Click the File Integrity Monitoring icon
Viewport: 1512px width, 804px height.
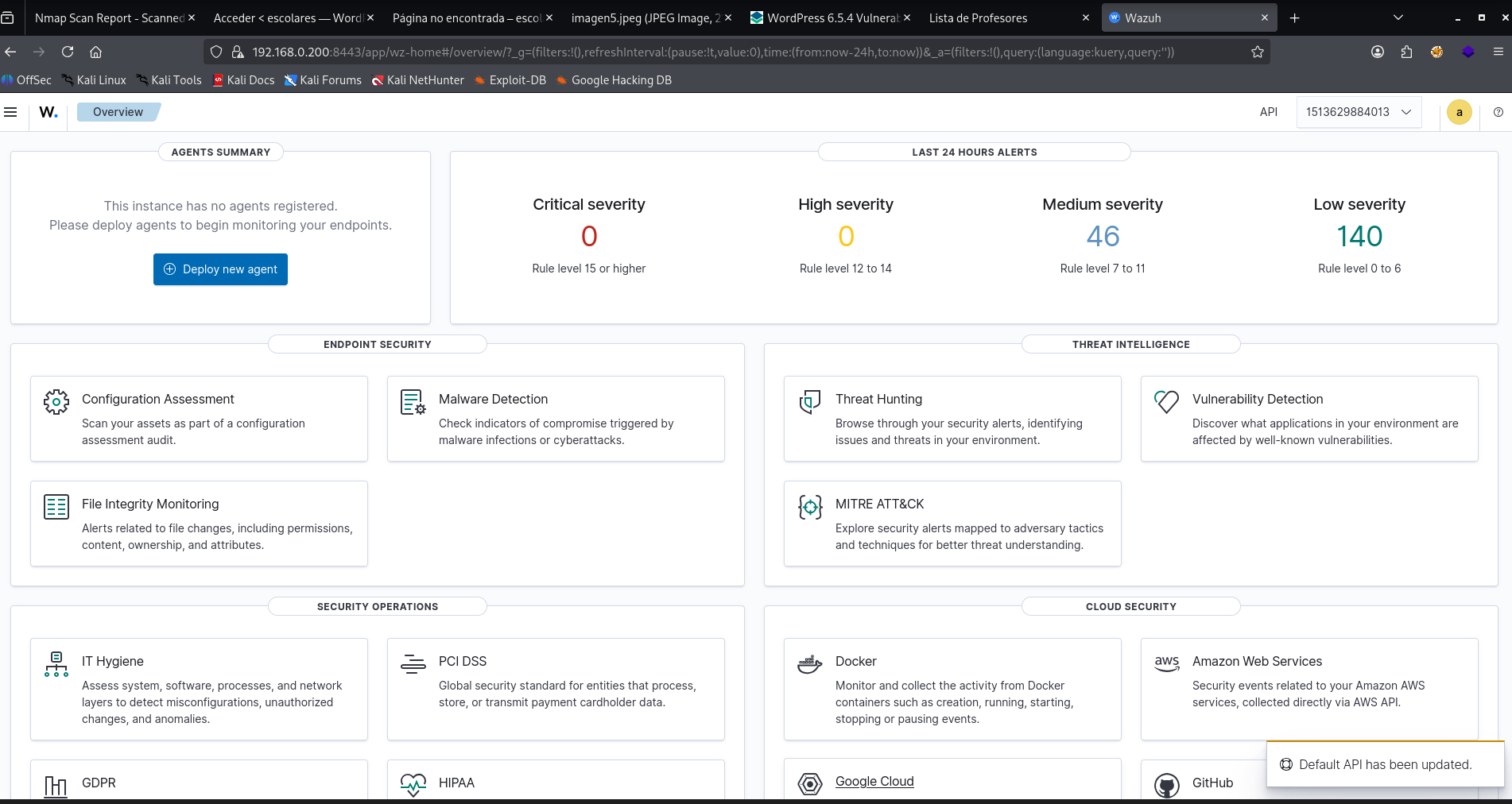click(x=56, y=507)
